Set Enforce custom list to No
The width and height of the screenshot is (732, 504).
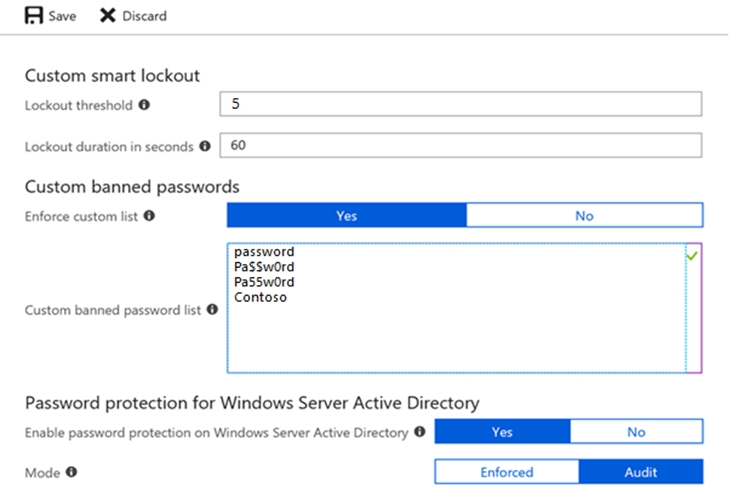pos(584,215)
